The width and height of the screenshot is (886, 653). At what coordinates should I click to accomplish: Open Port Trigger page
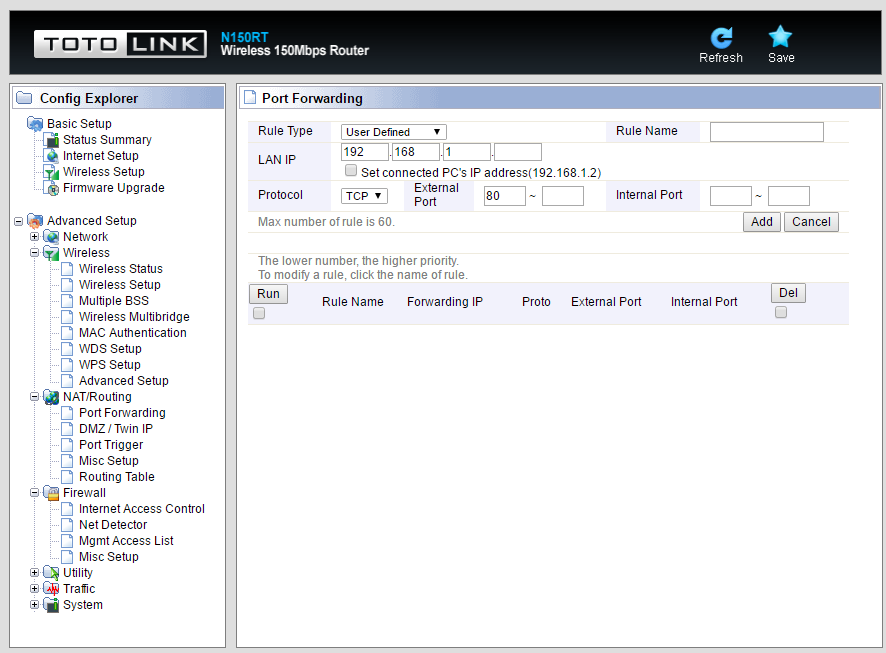[x=111, y=445]
